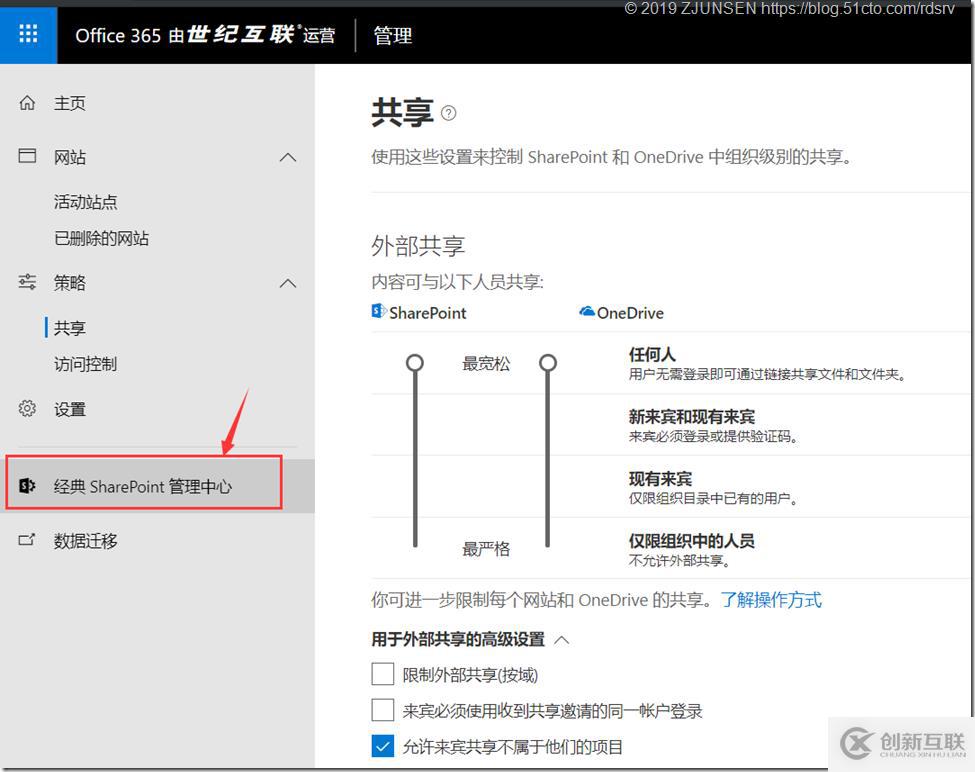This screenshot has width=975, height=772.
Task: Click the 网站 sites icon
Action: pyautogui.click(x=27, y=156)
